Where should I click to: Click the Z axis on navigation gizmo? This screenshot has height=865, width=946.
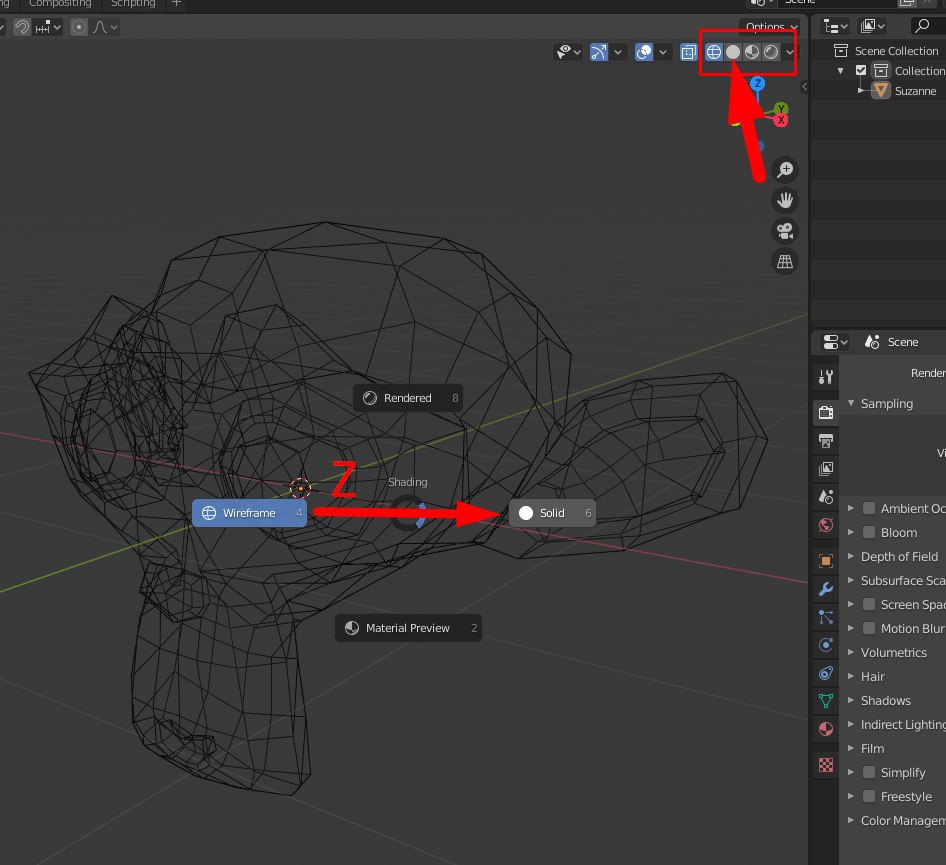coord(758,83)
